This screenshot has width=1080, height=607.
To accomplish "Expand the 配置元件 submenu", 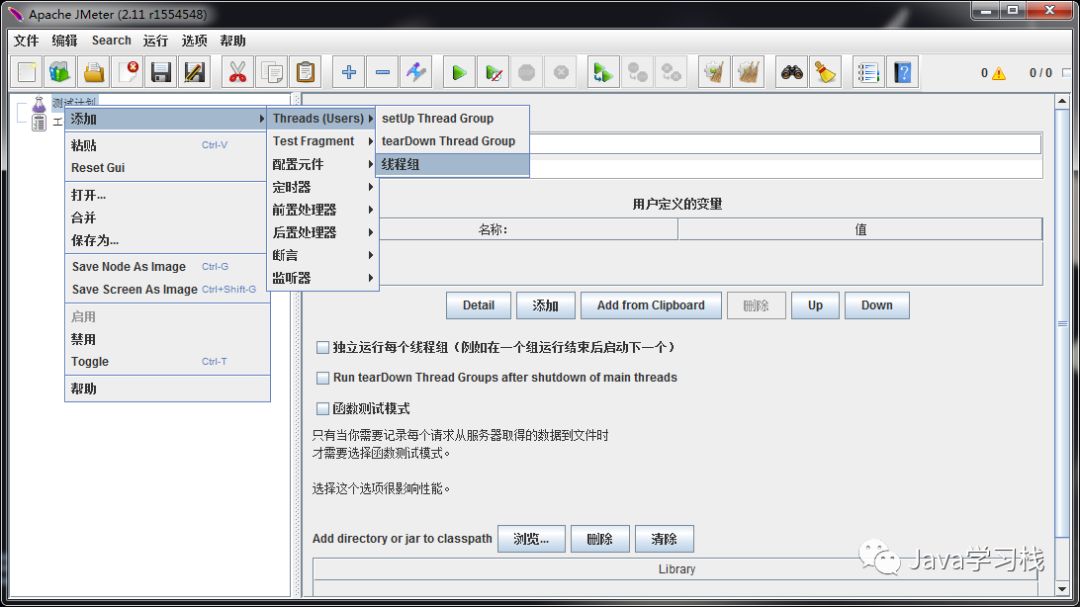I will (322, 164).
